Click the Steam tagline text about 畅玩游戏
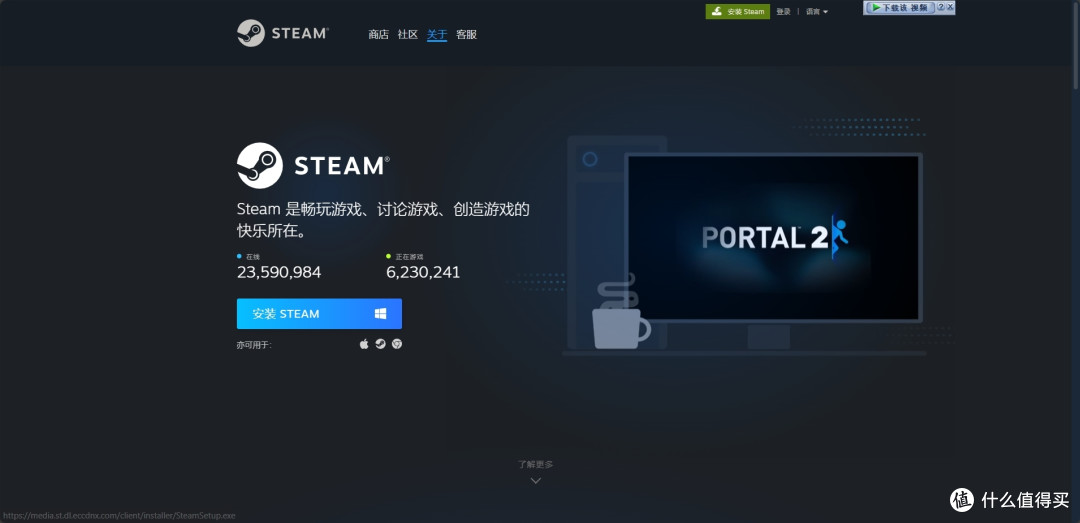The width and height of the screenshot is (1080, 523). (383, 220)
